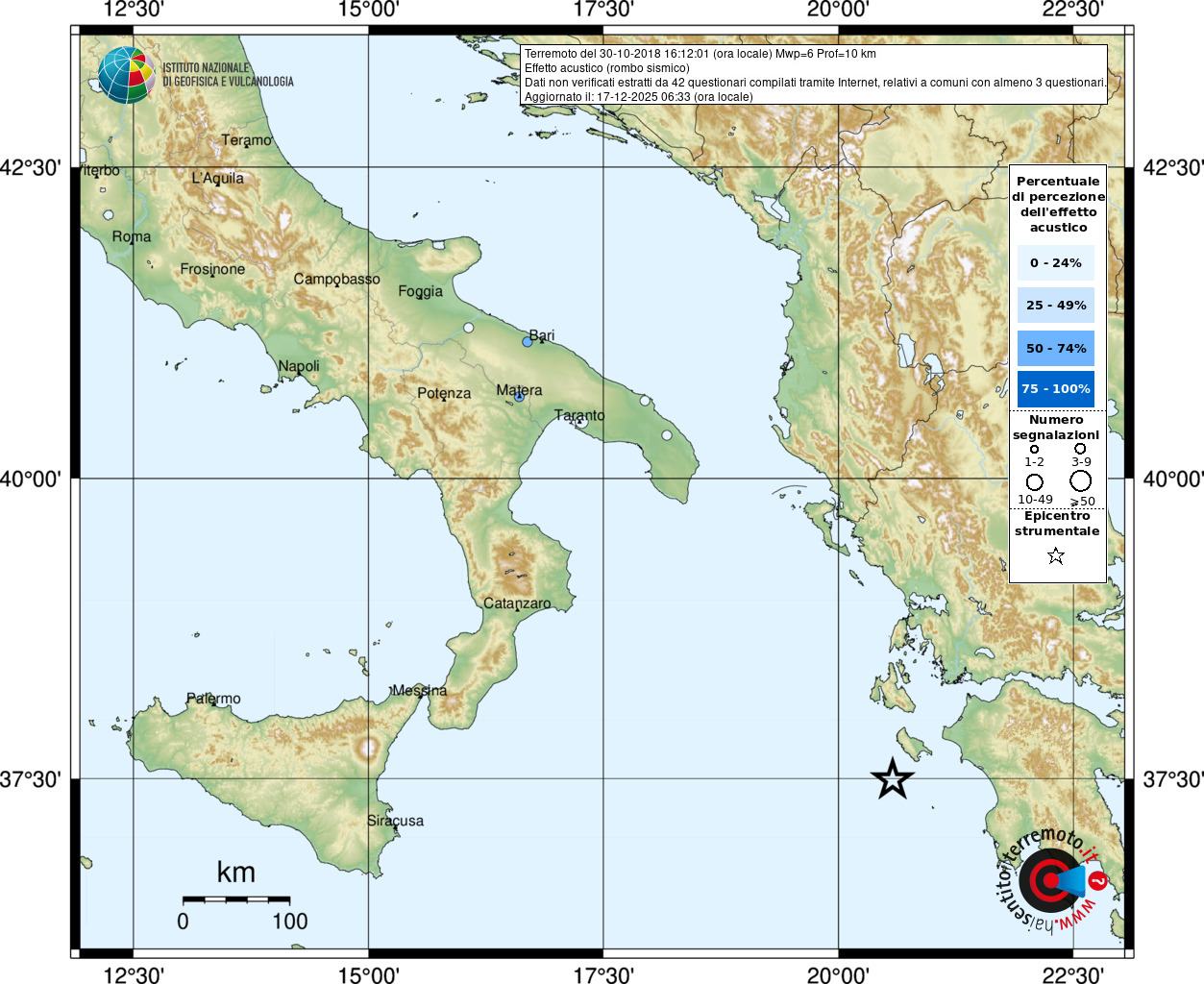Click the 50 - 74% color swatch
The width and height of the screenshot is (1204, 984).
[1056, 348]
